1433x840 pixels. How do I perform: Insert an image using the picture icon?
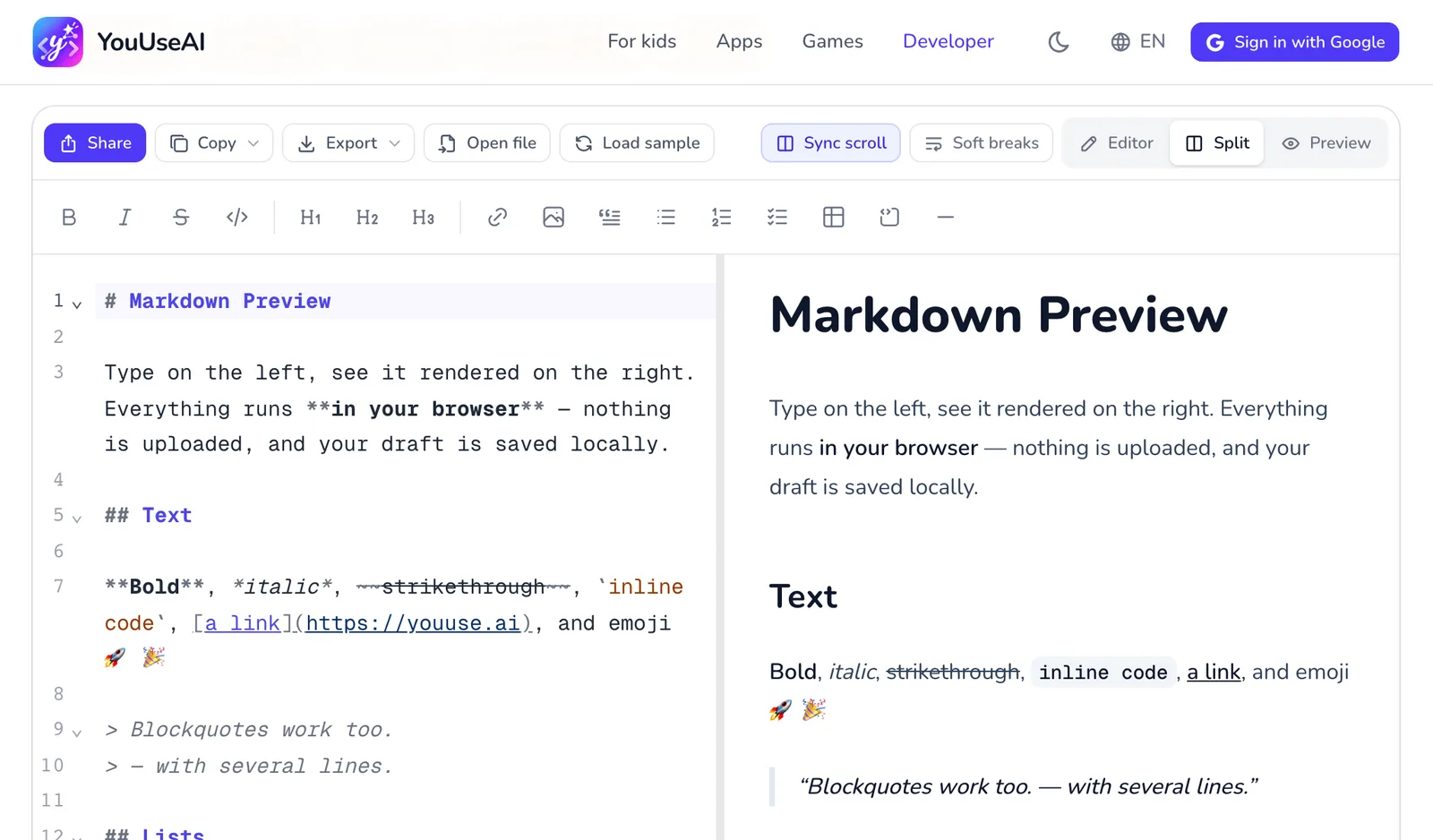[553, 217]
